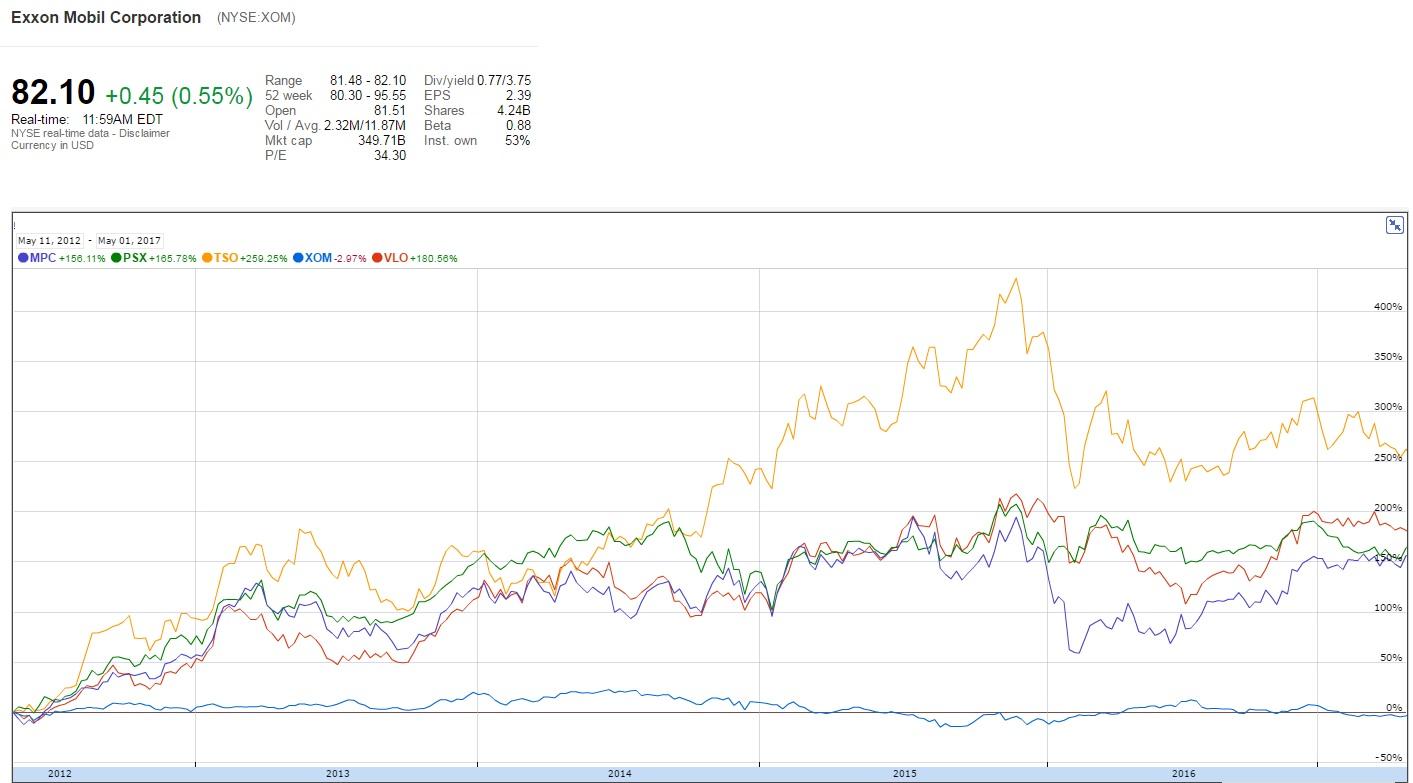Click the 350% y-axis label

point(1388,357)
